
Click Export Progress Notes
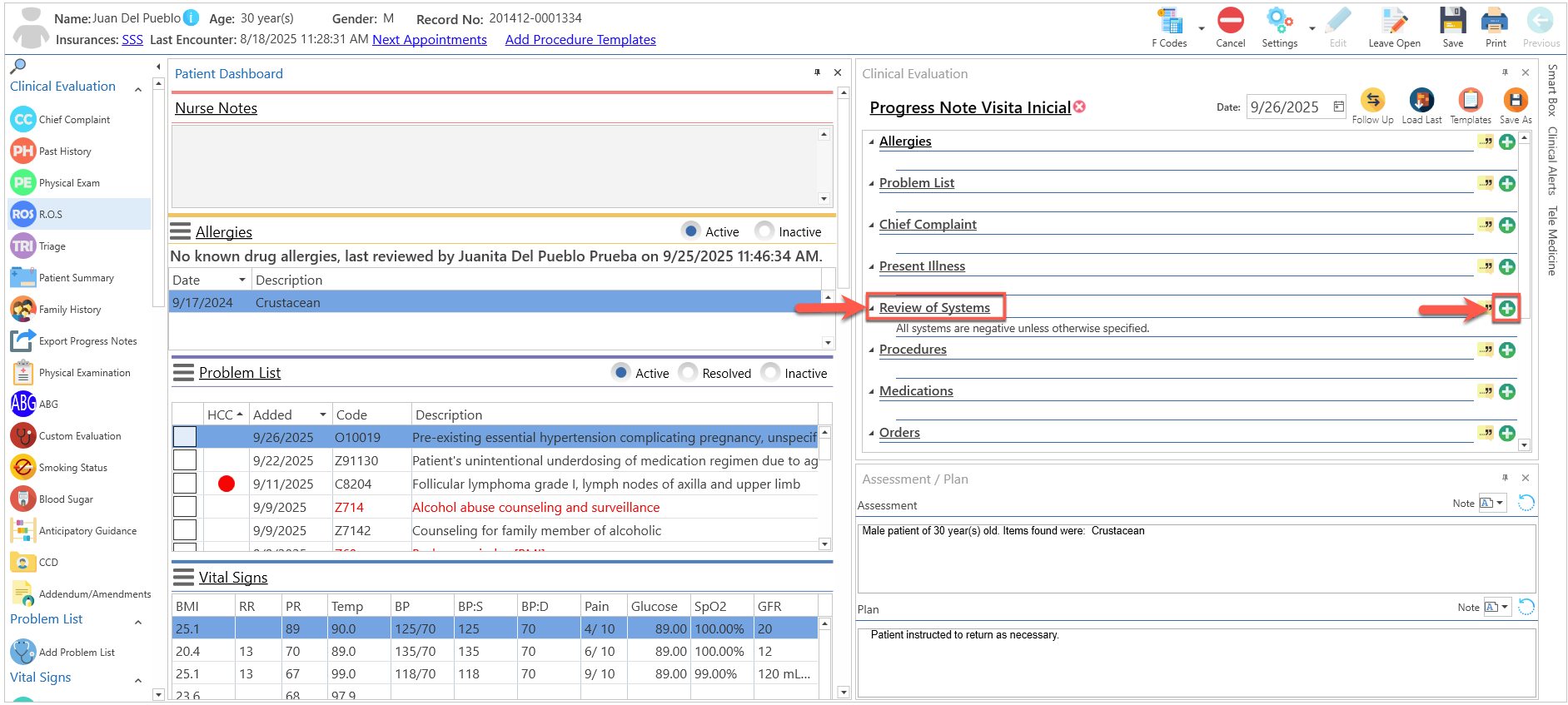click(x=74, y=341)
